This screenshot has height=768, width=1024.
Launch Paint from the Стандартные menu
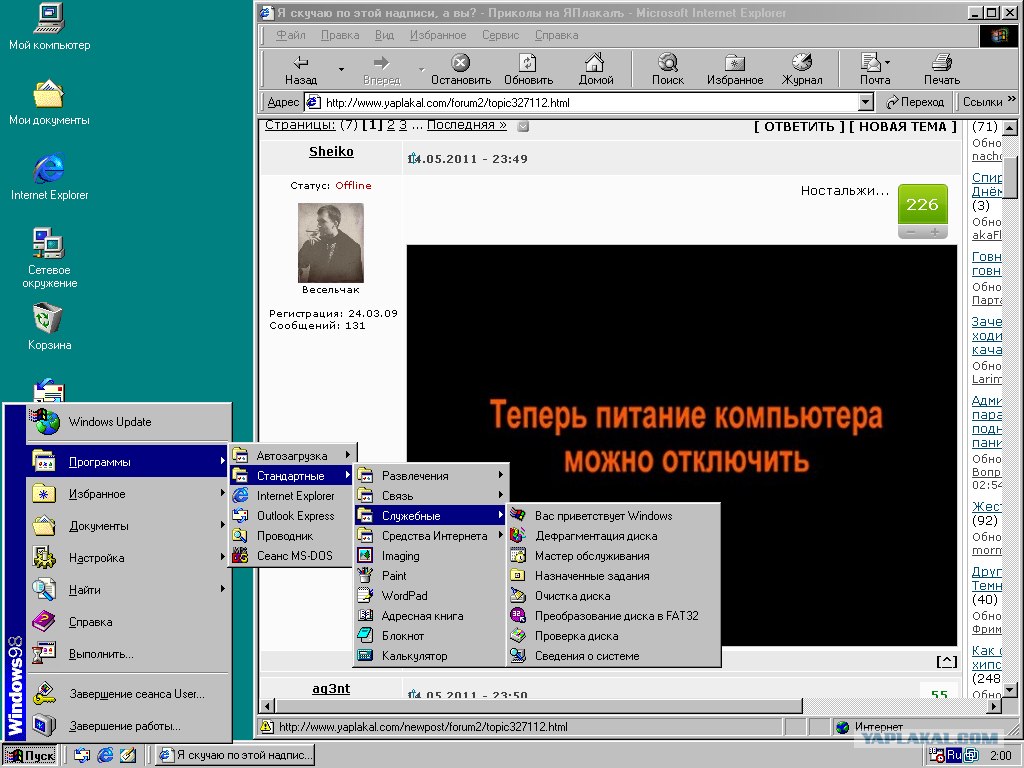tap(431, 575)
